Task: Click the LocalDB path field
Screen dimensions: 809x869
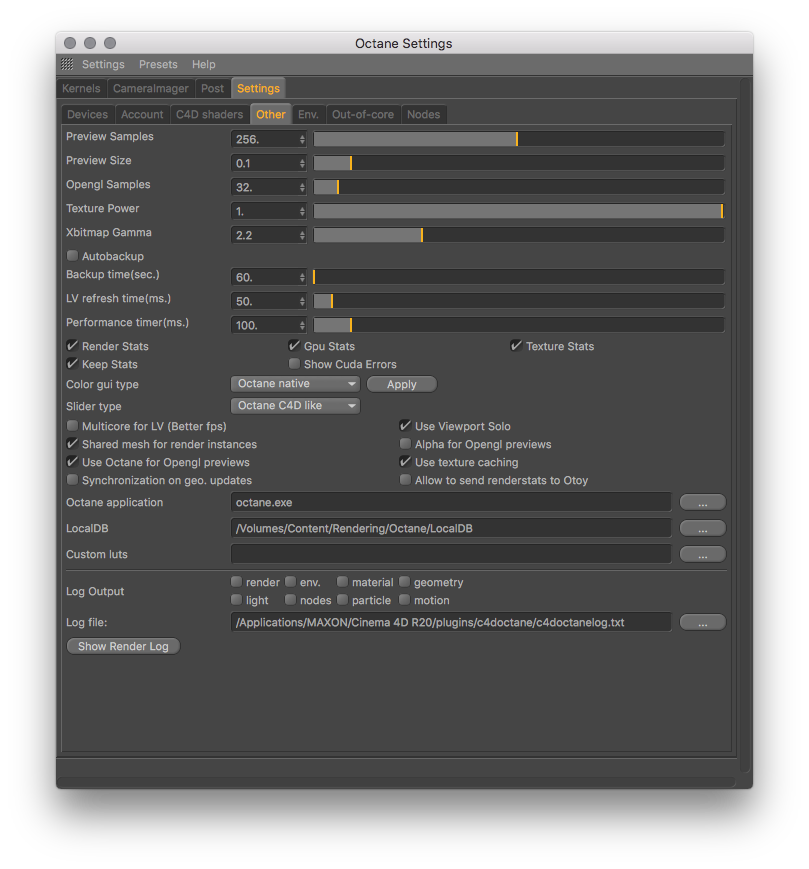Action: pos(451,529)
